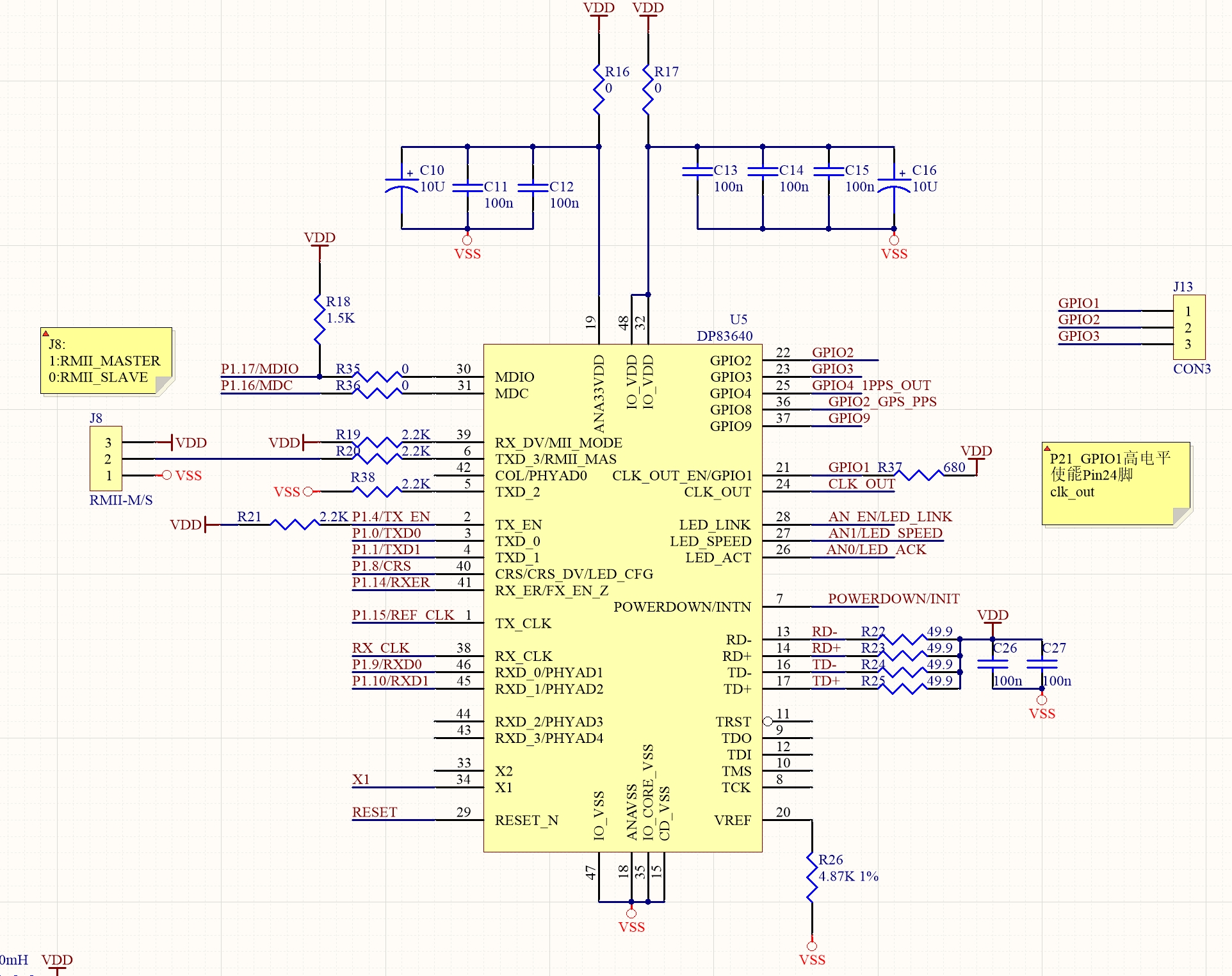The image size is (1232, 976).
Task: Click net label P1.14/RXER
Action: [x=391, y=582]
